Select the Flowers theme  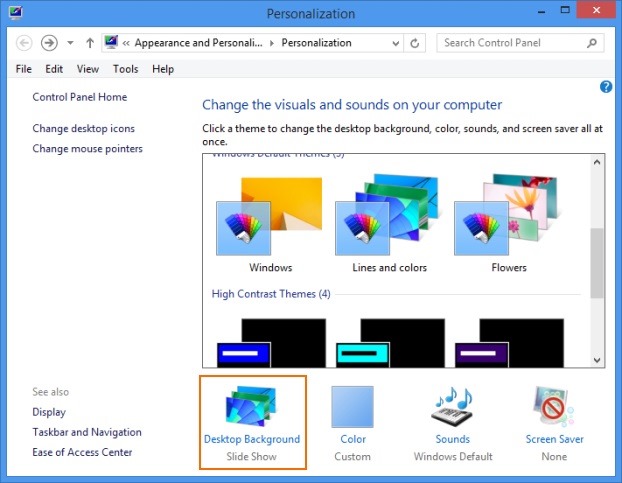click(x=507, y=225)
